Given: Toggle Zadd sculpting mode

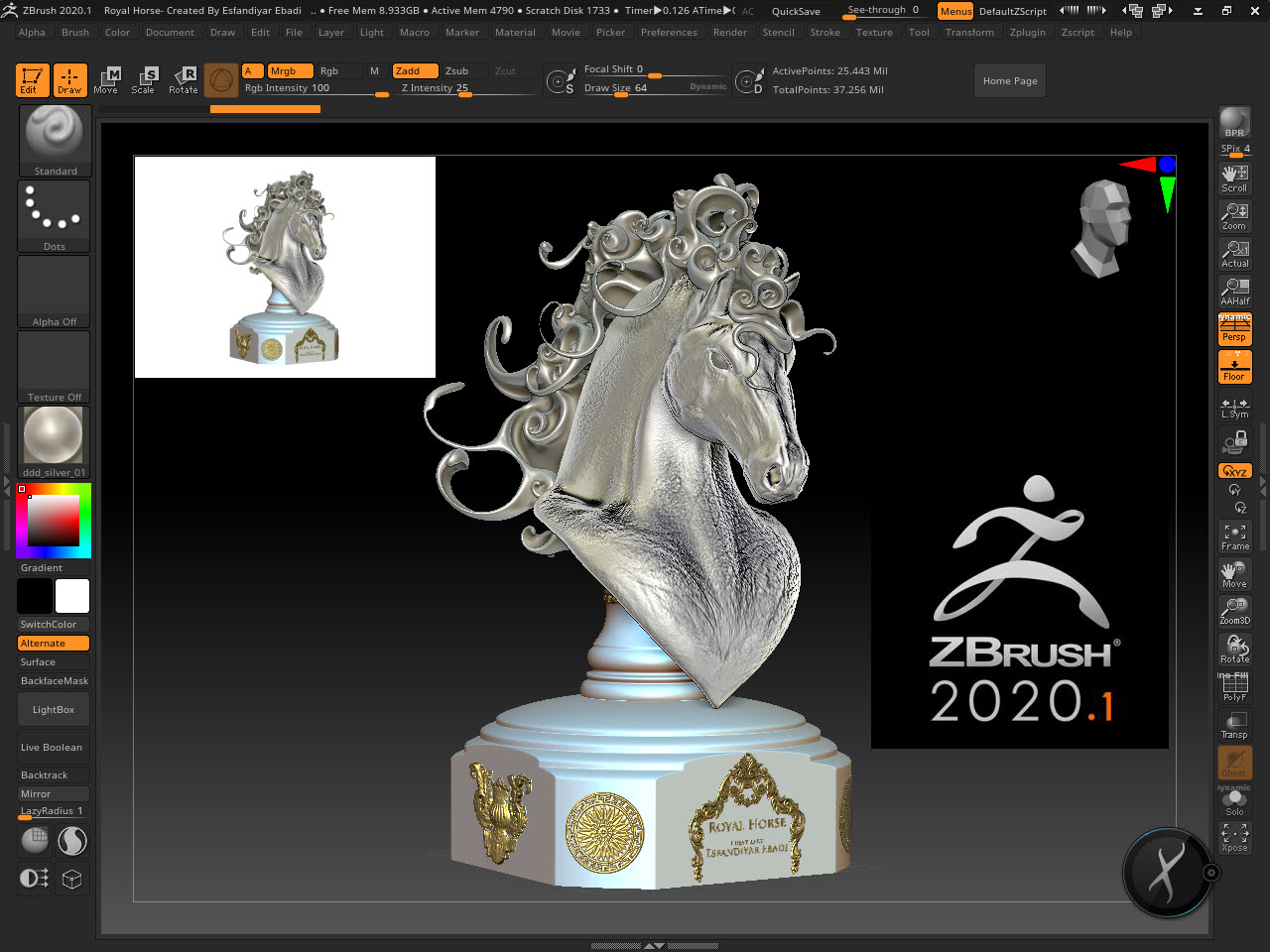Looking at the screenshot, I should (x=415, y=71).
